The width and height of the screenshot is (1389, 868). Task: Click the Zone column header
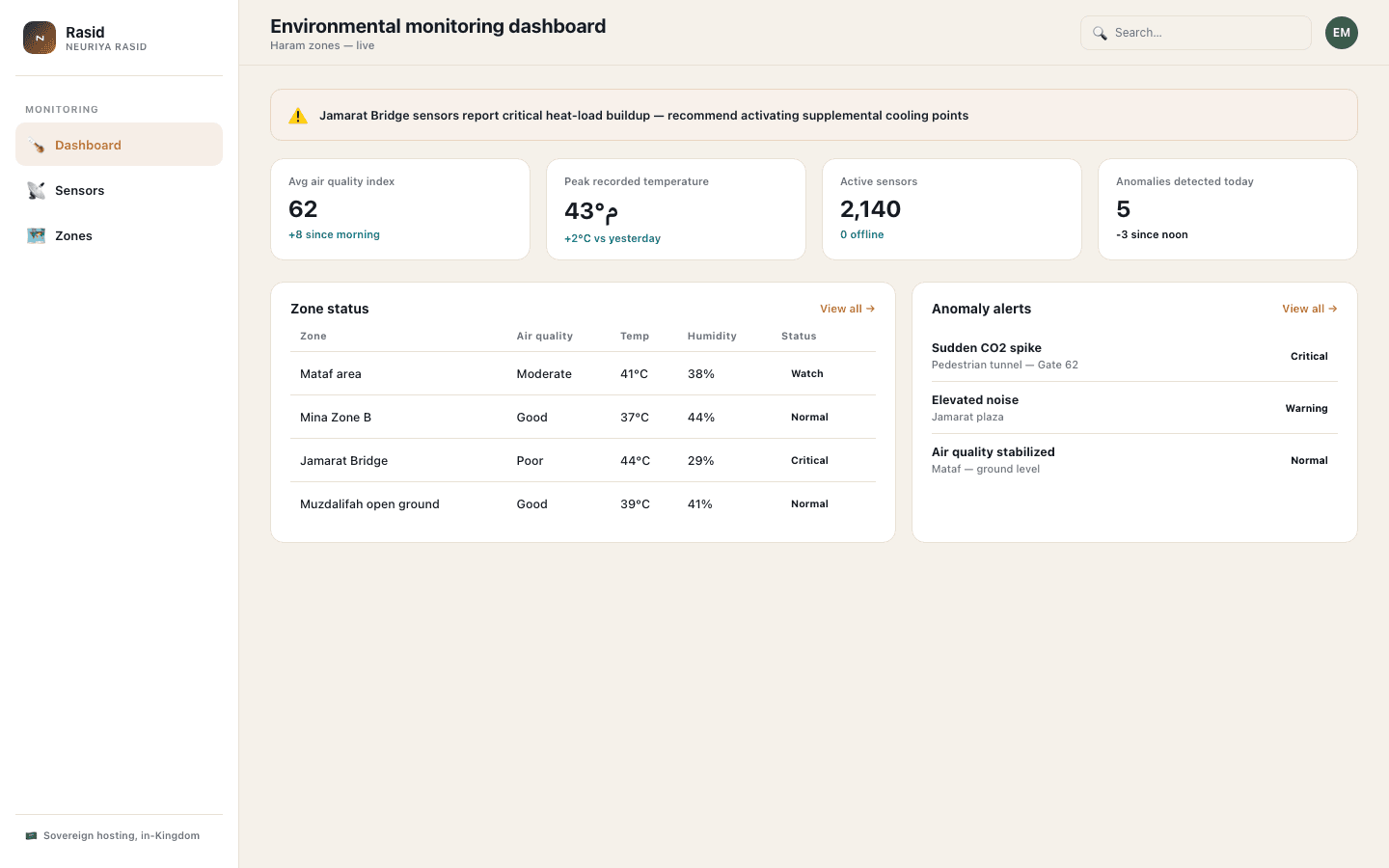(313, 337)
